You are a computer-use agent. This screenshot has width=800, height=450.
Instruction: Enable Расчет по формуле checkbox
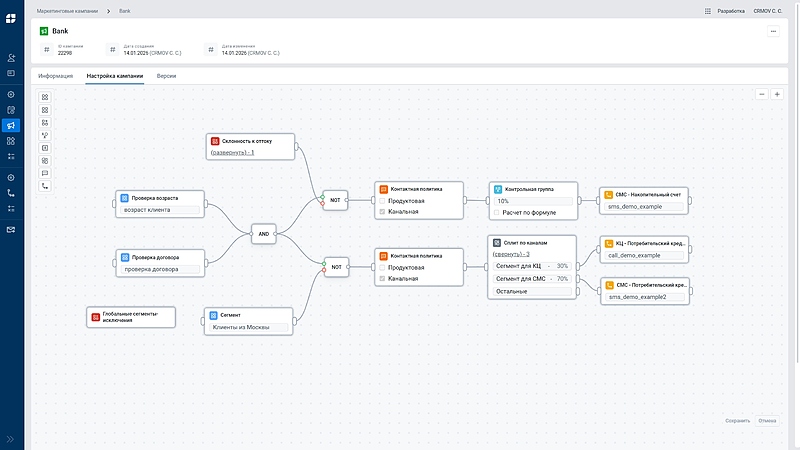pyautogui.click(x=497, y=212)
